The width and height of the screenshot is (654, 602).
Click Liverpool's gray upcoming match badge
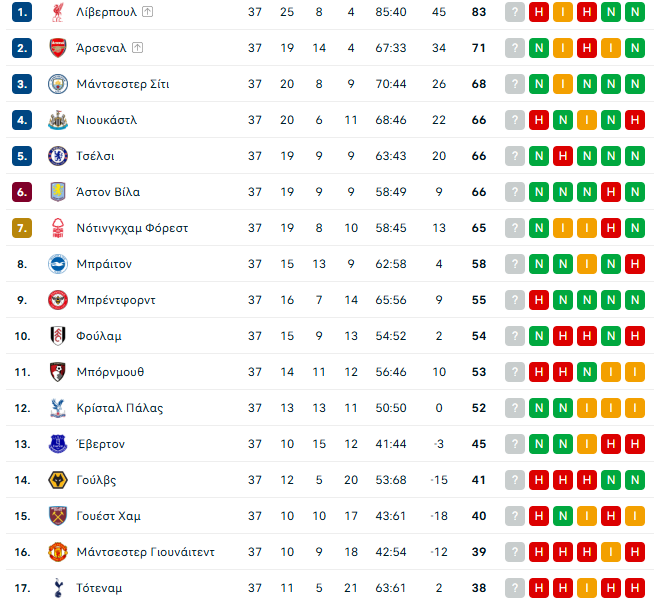[515, 12]
